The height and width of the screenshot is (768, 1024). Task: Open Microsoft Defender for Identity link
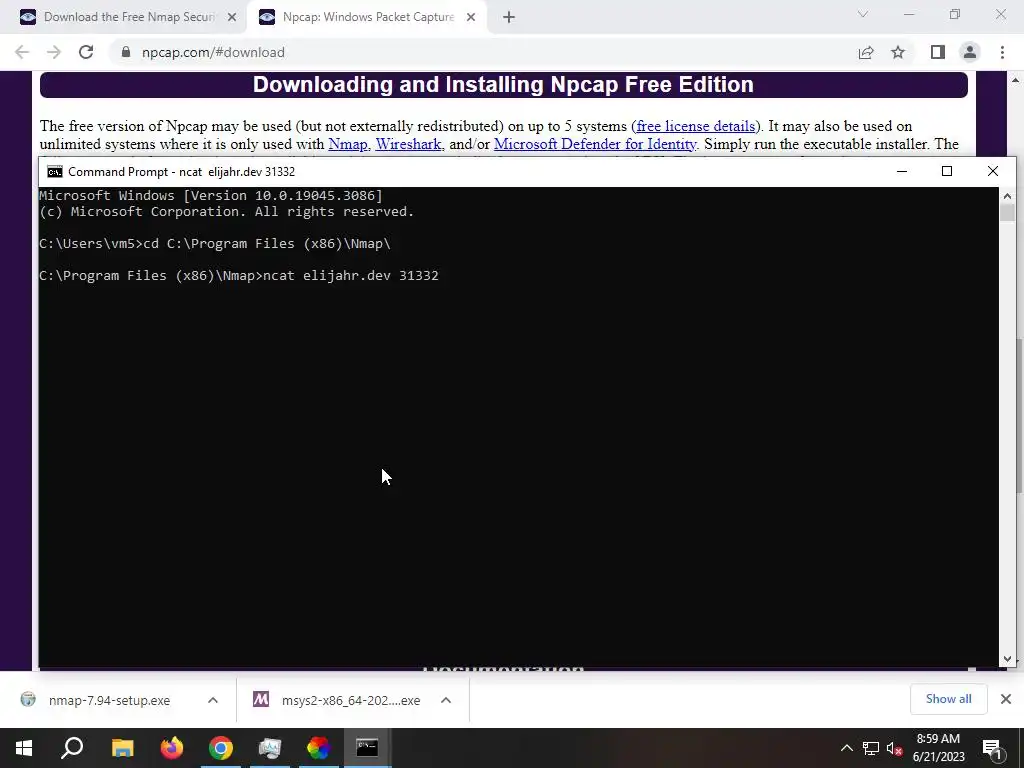(595, 144)
